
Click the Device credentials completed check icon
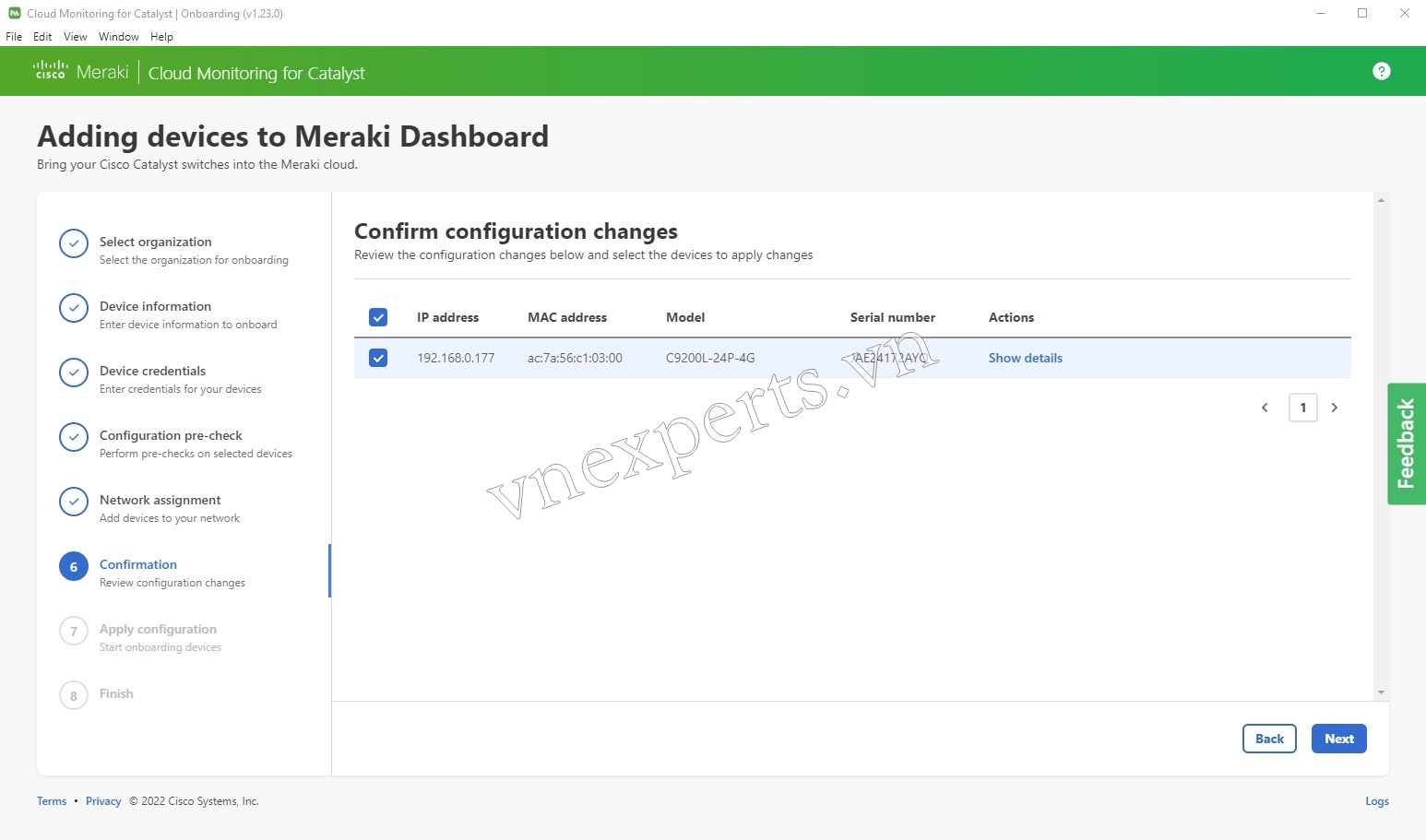point(74,373)
